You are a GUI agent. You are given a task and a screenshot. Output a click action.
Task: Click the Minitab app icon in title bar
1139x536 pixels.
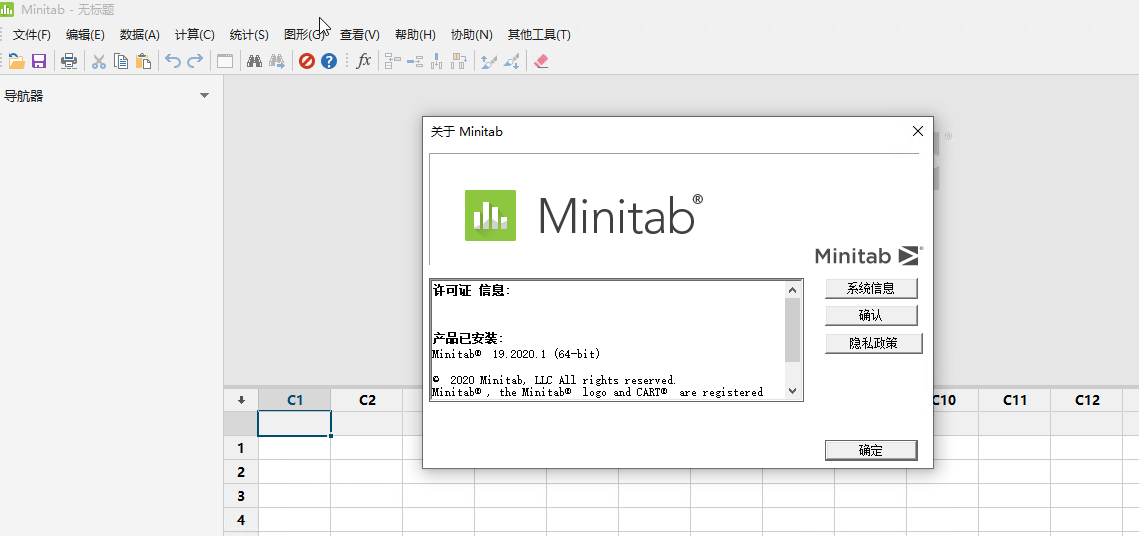pos(7,9)
